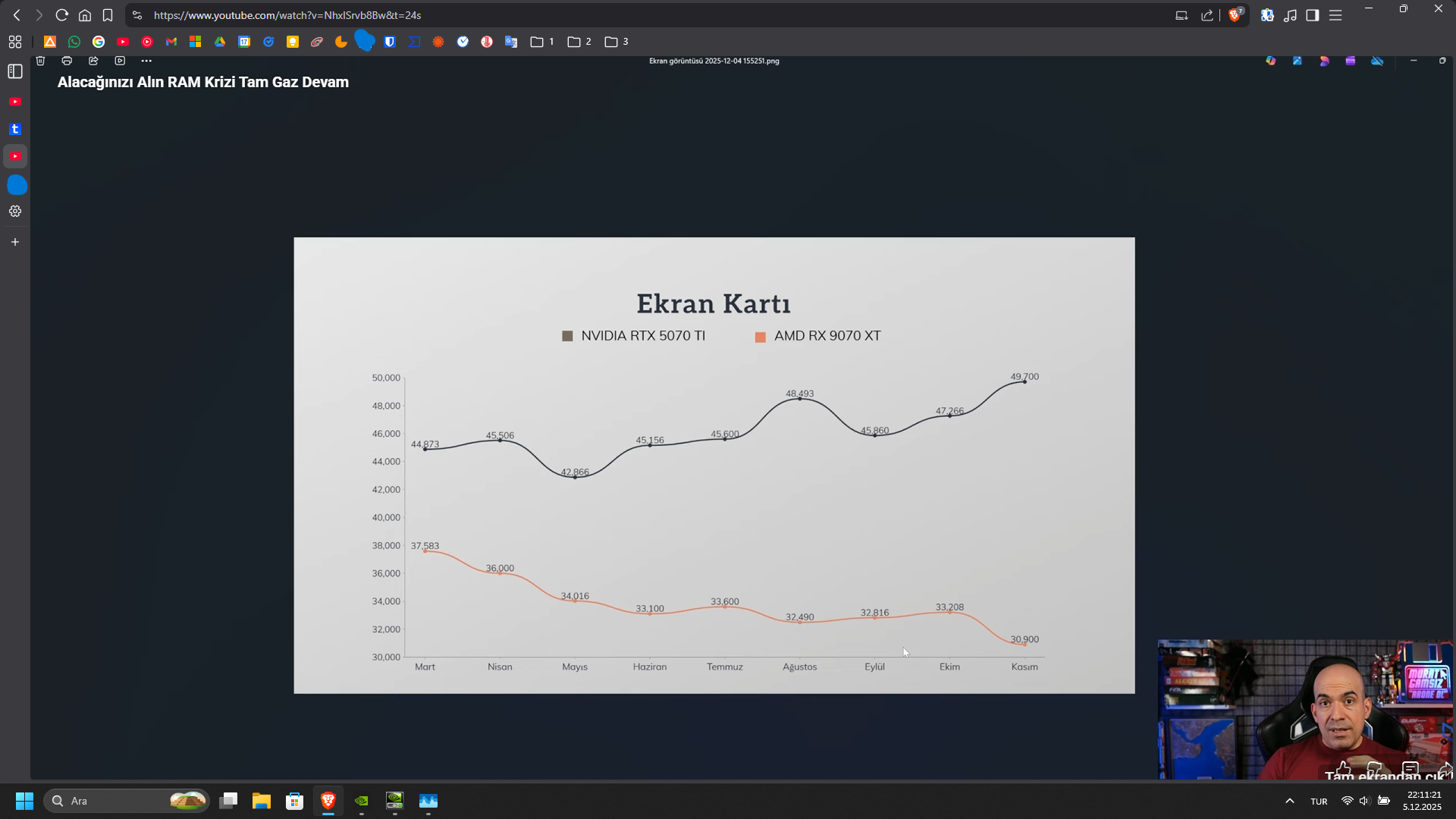
Task: Open media control music note icon
Action: coord(1290,15)
